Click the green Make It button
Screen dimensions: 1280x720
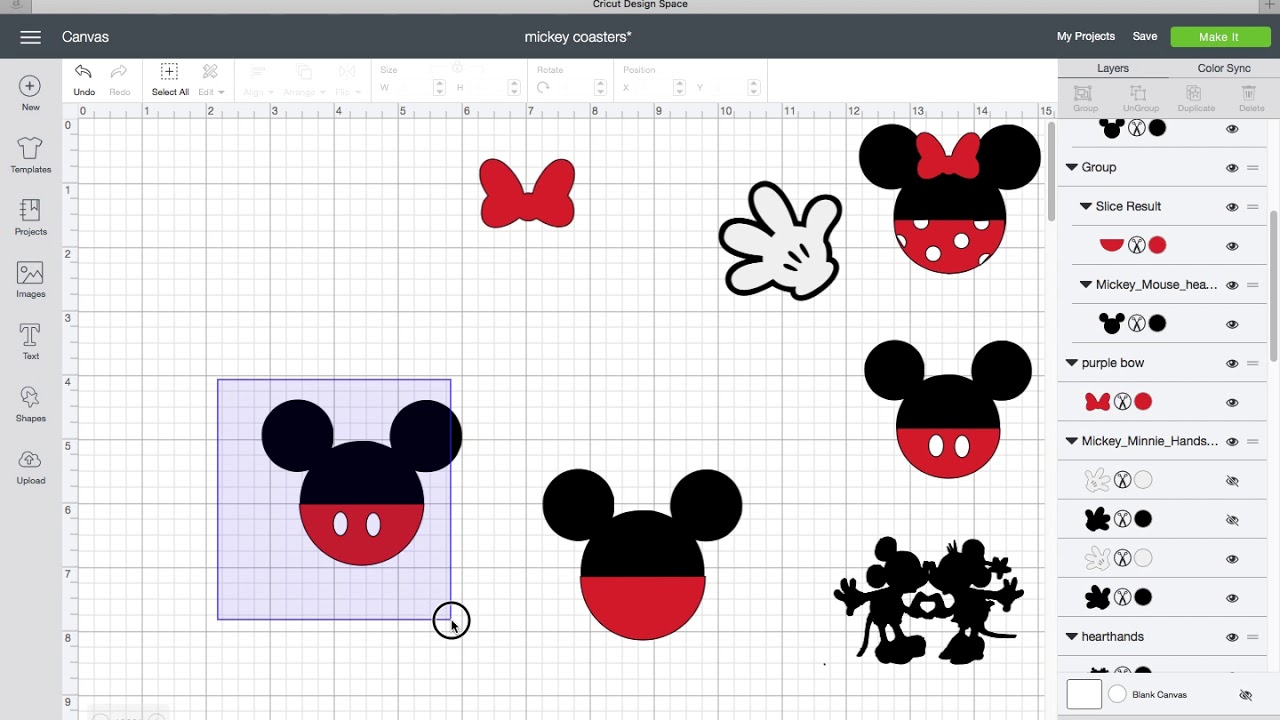[x=1219, y=37]
